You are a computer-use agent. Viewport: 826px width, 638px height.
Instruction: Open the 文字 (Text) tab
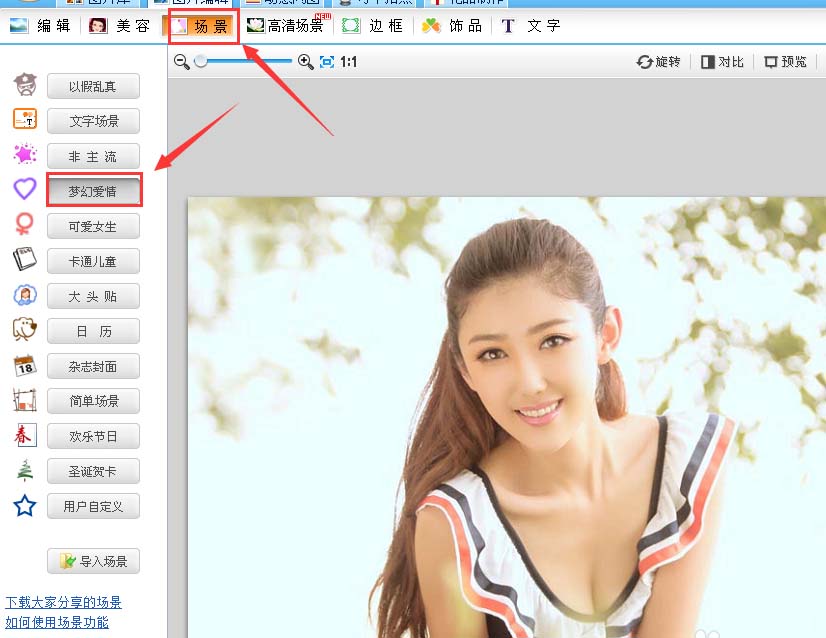point(530,26)
